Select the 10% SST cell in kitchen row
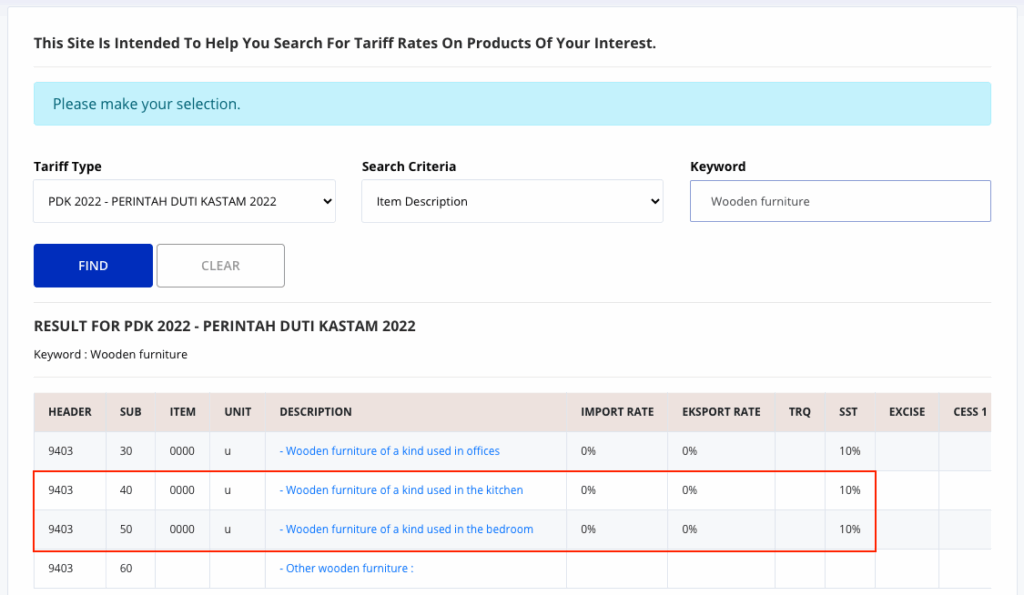The image size is (1024, 595). (850, 490)
